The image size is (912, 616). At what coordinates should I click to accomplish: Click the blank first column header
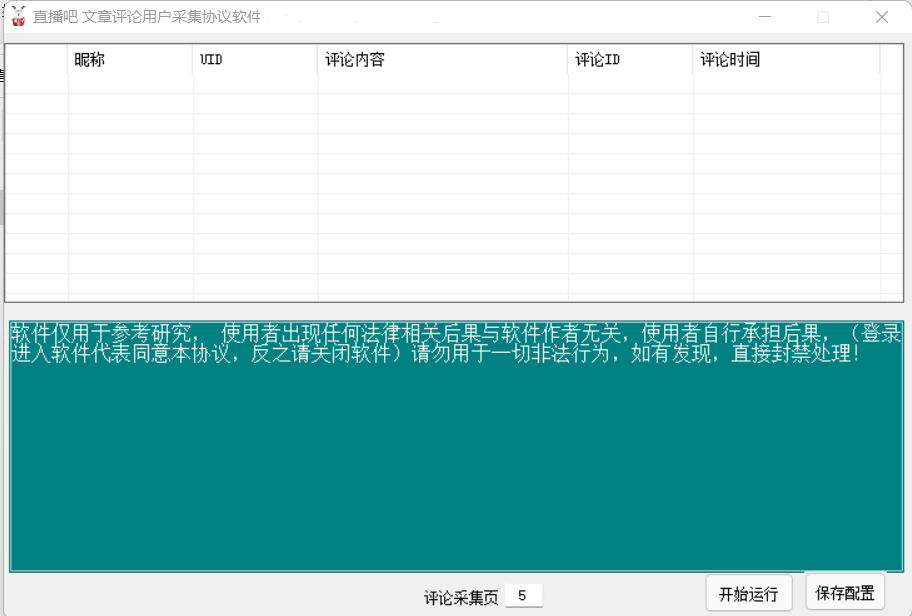(x=37, y=60)
